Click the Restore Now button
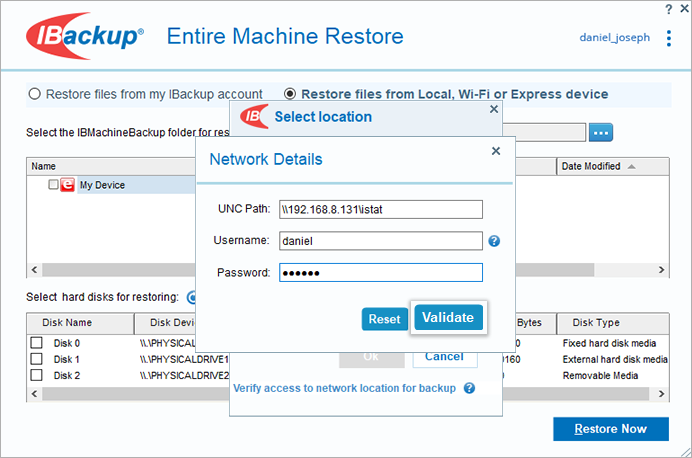692x458 pixels. click(611, 429)
